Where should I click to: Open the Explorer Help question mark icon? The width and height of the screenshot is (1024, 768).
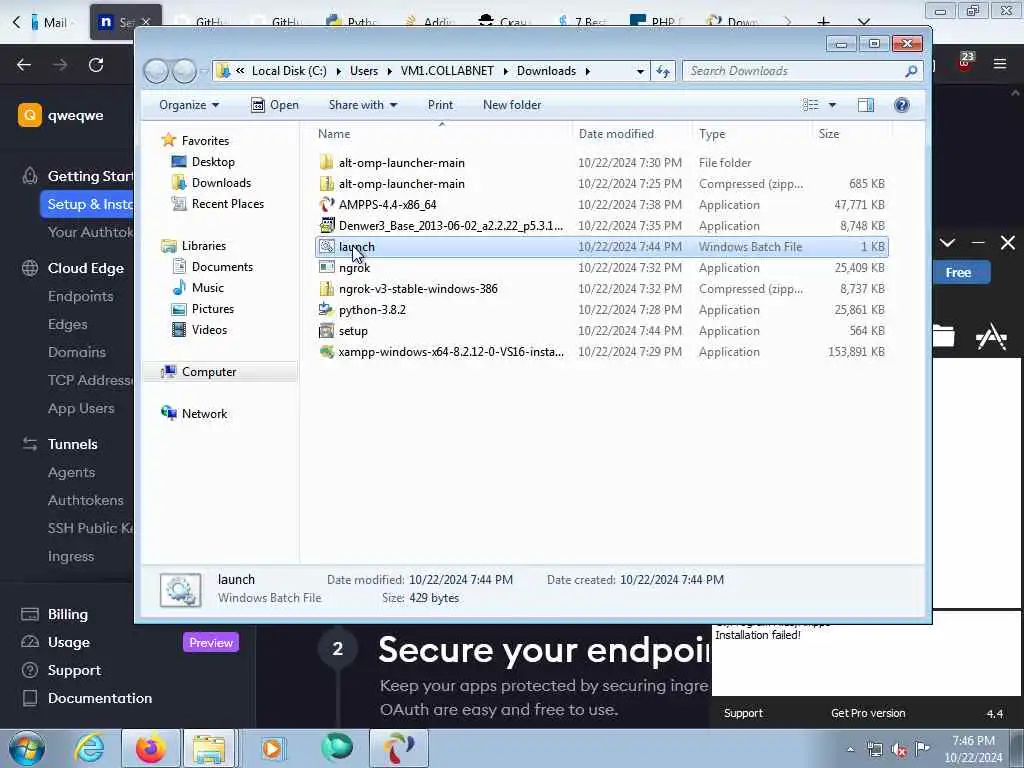pos(901,105)
